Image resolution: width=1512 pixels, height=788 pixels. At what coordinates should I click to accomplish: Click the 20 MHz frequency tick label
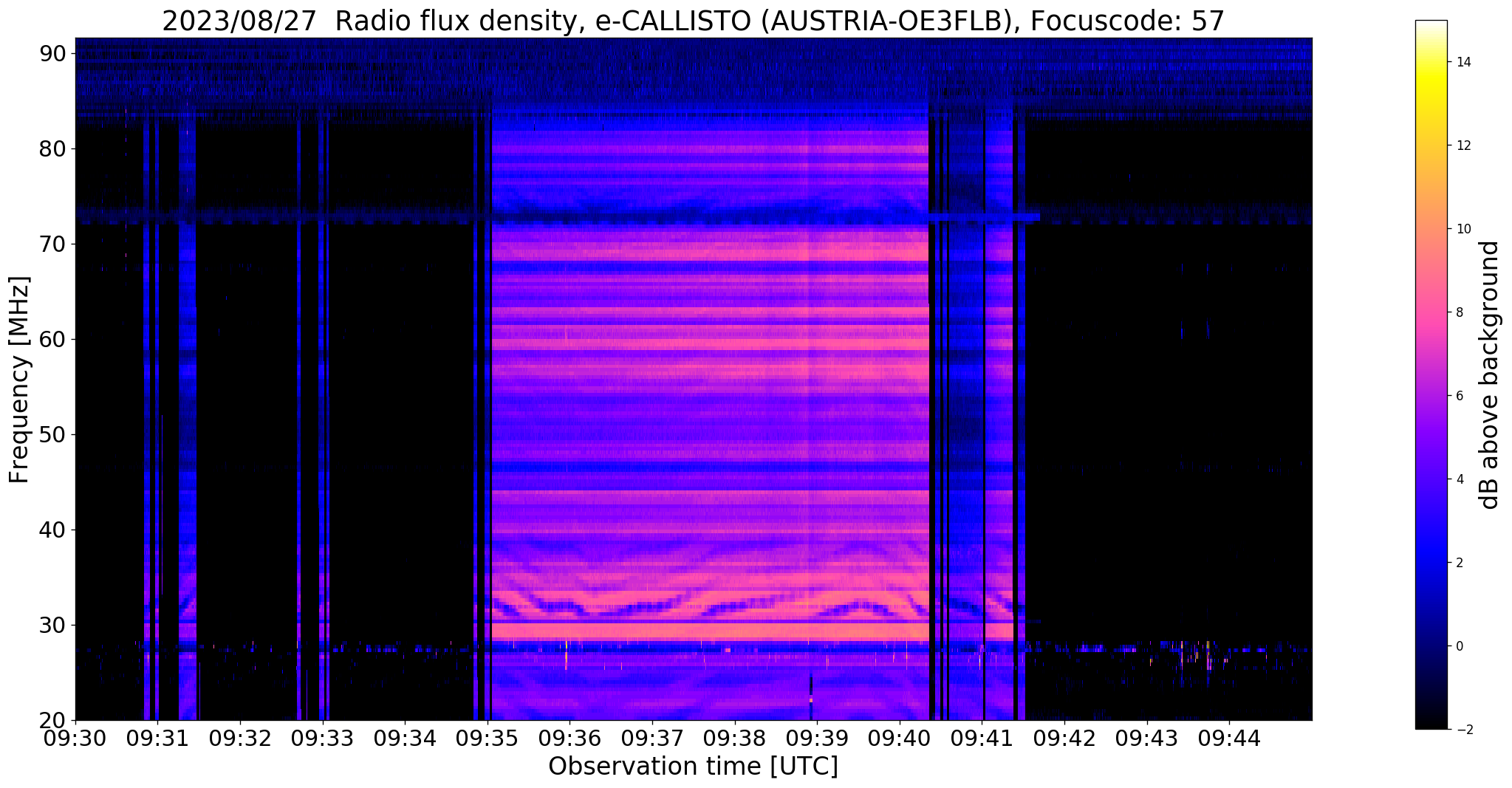(53, 721)
